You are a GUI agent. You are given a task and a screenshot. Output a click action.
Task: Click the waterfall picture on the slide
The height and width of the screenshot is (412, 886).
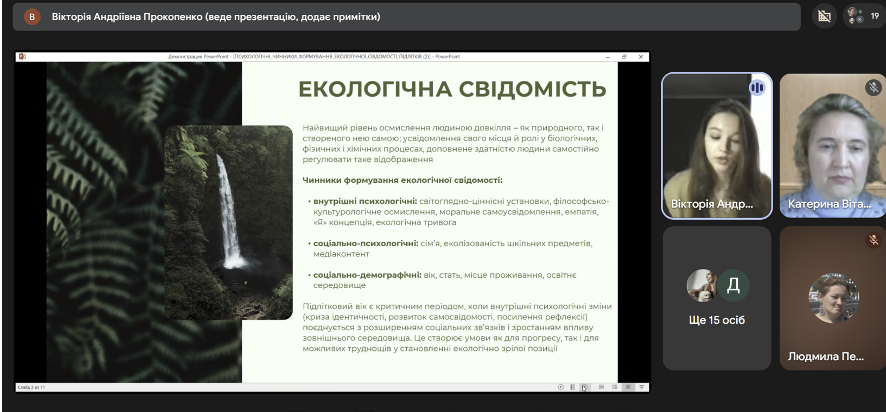tap(228, 223)
